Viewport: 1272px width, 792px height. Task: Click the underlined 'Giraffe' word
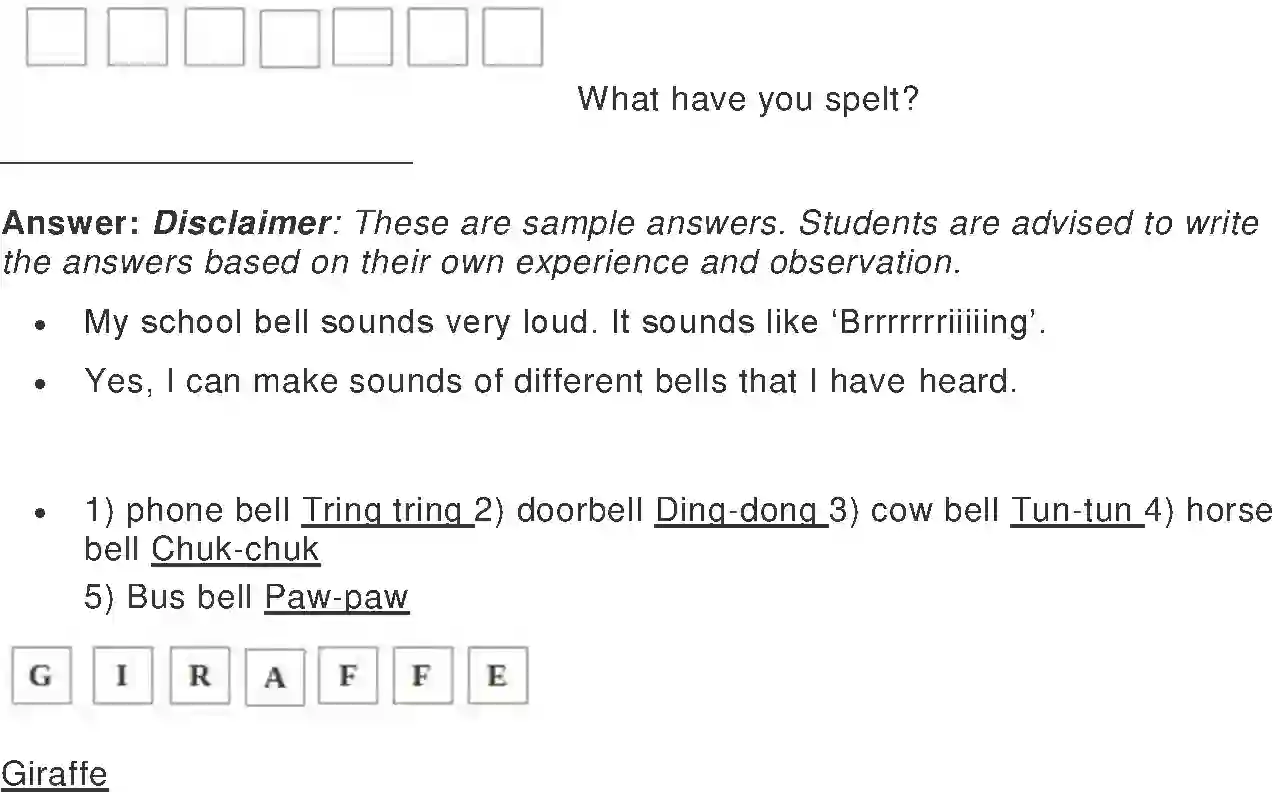pyautogui.click(x=54, y=774)
